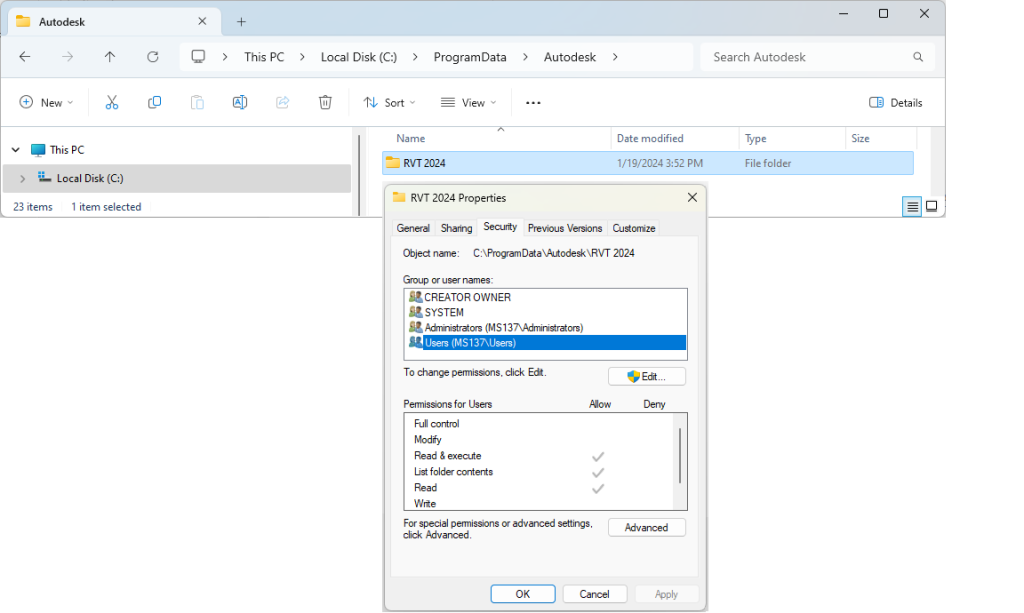Click the Write permission row
The width and height of the screenshot is (1024, 613).
tap(539, 503)
